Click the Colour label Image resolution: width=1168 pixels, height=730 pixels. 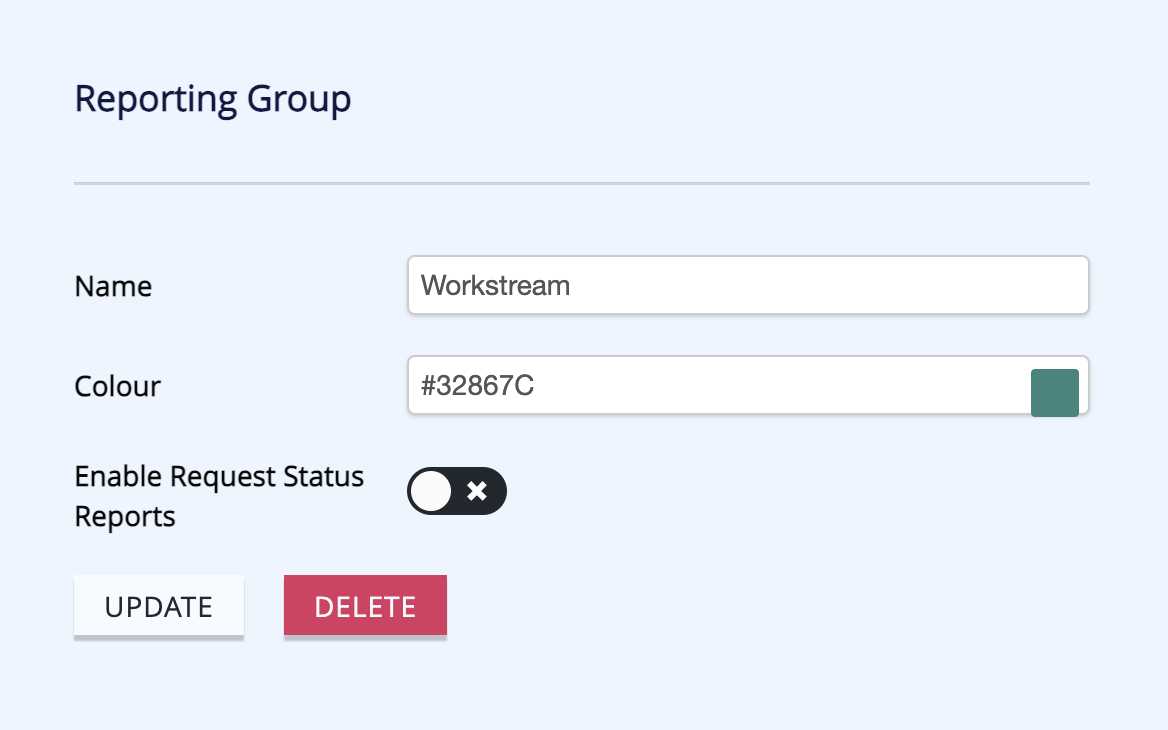(x=117, y=387)
